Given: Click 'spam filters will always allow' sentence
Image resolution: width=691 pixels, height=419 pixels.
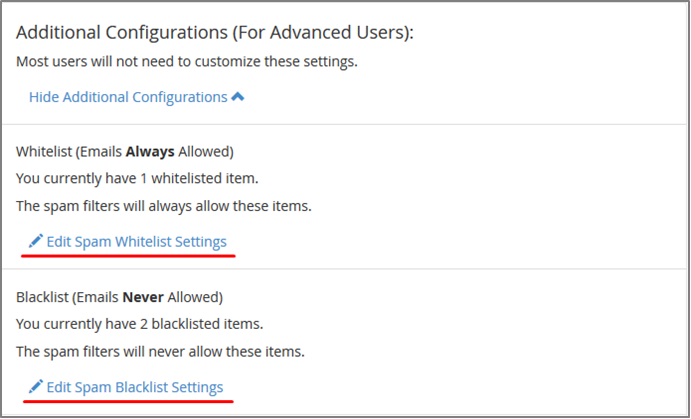Looking at the screenshot, I should (164, 206).
